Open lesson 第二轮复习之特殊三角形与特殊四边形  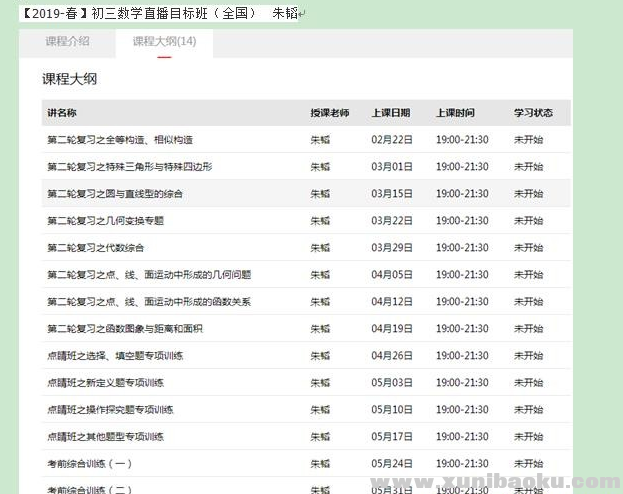(x=130, y=166)
